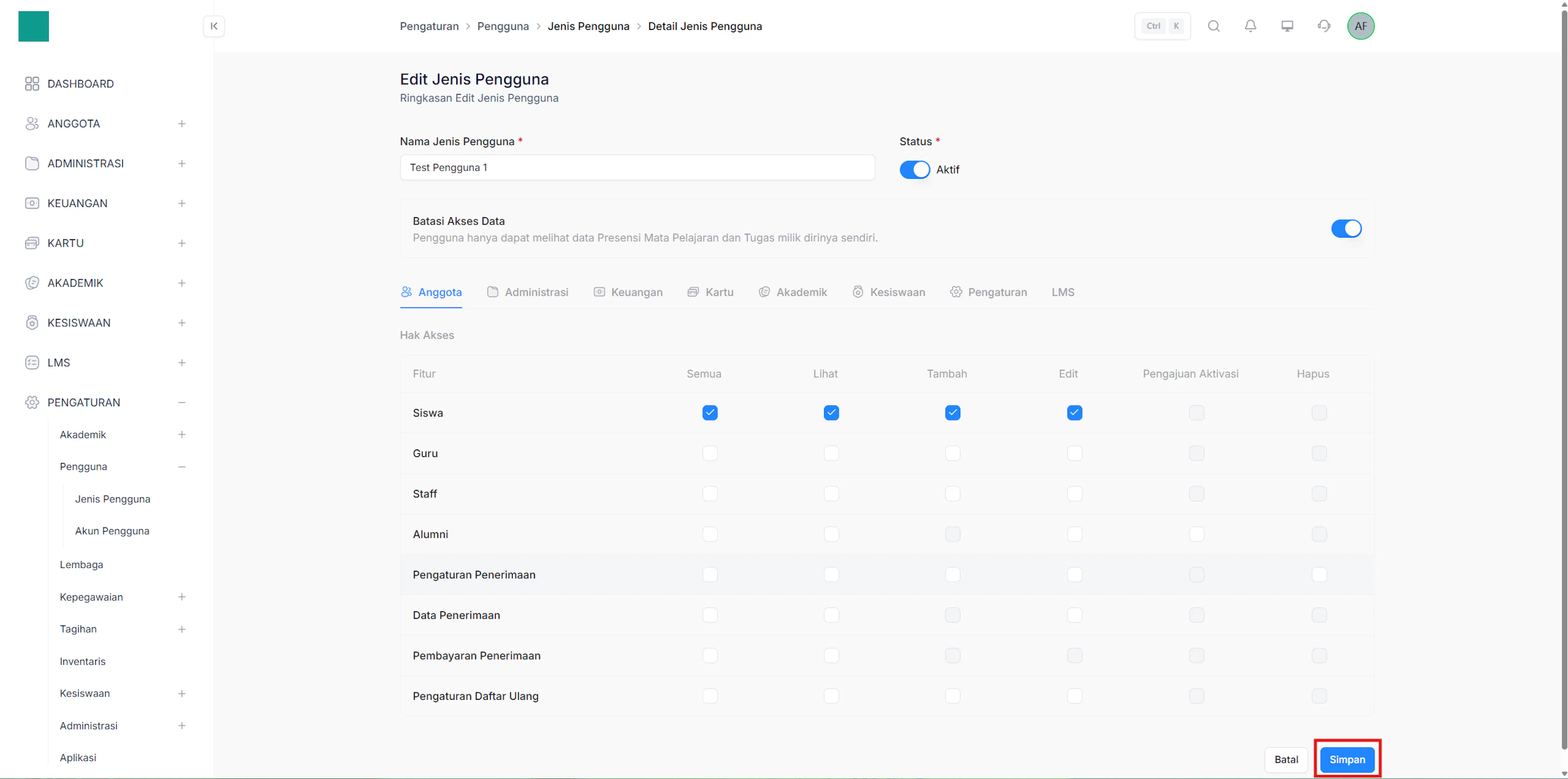Check Lihat for Staff

pos(831,494)
